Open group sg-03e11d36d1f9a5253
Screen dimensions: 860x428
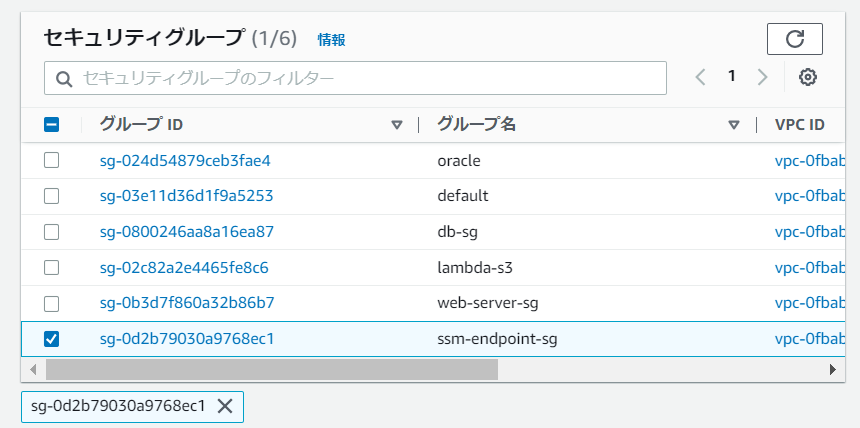point(186,196)
